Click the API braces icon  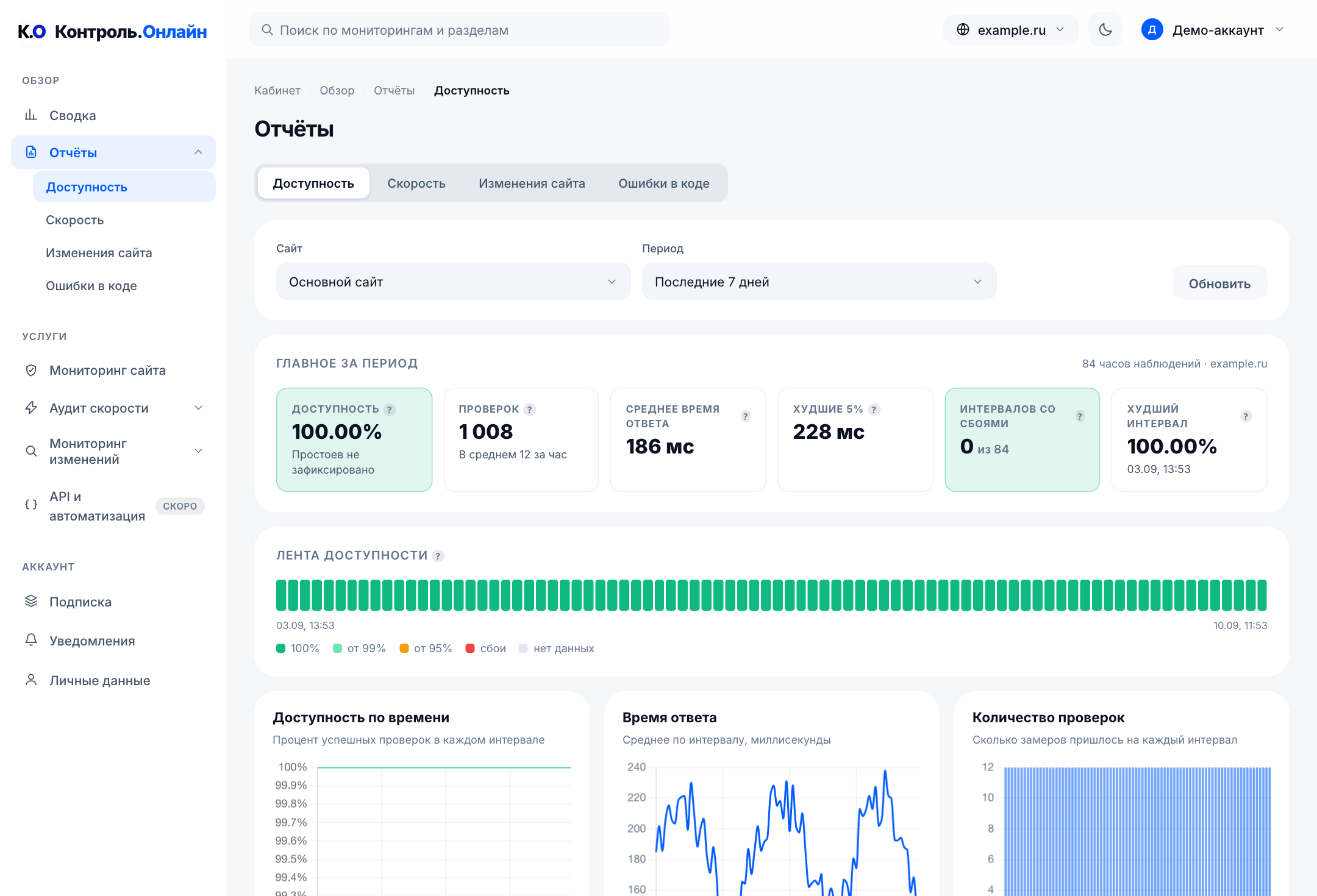[x=31, y=505]
